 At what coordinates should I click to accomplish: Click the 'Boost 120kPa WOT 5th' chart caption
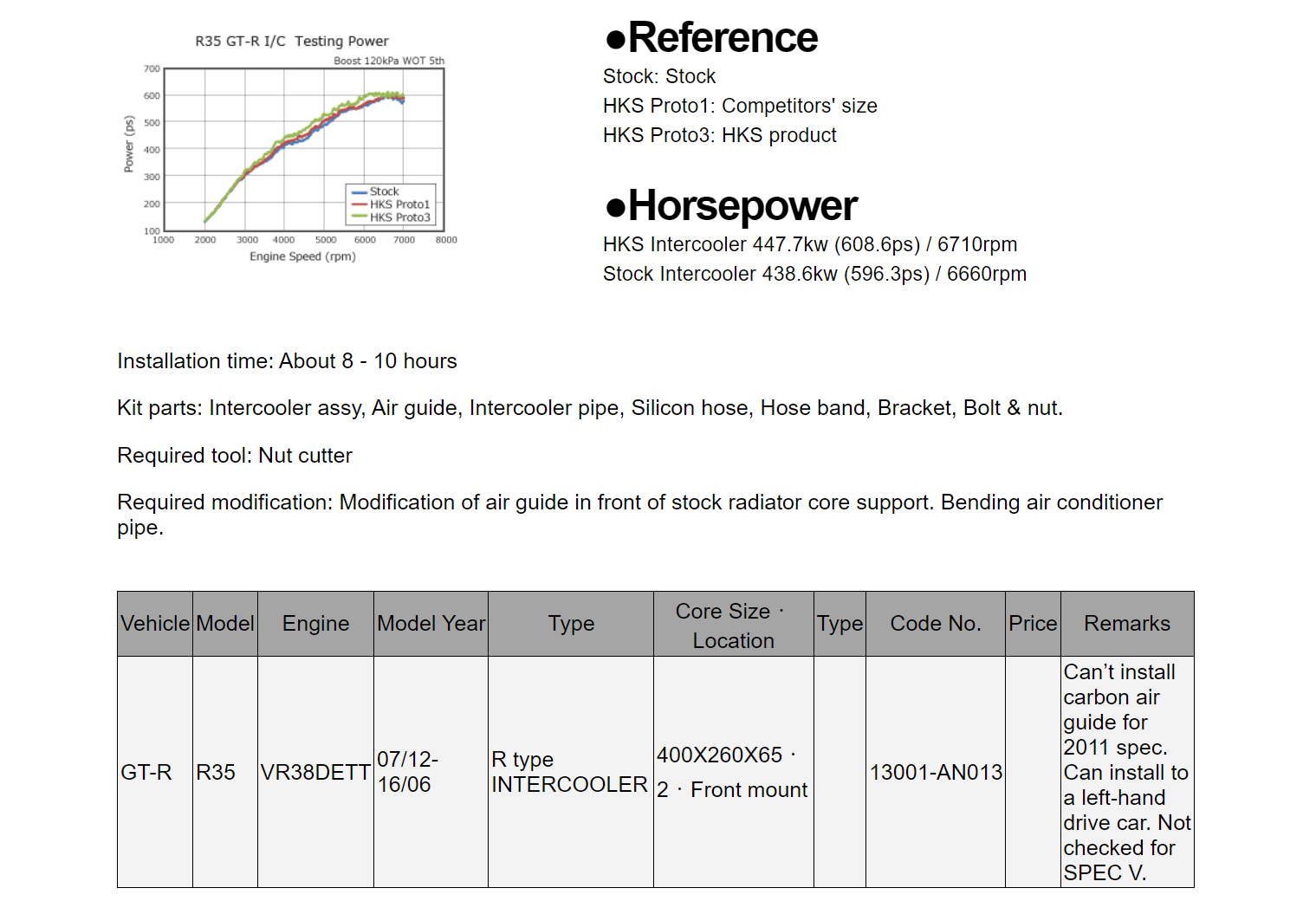point(389,61)
